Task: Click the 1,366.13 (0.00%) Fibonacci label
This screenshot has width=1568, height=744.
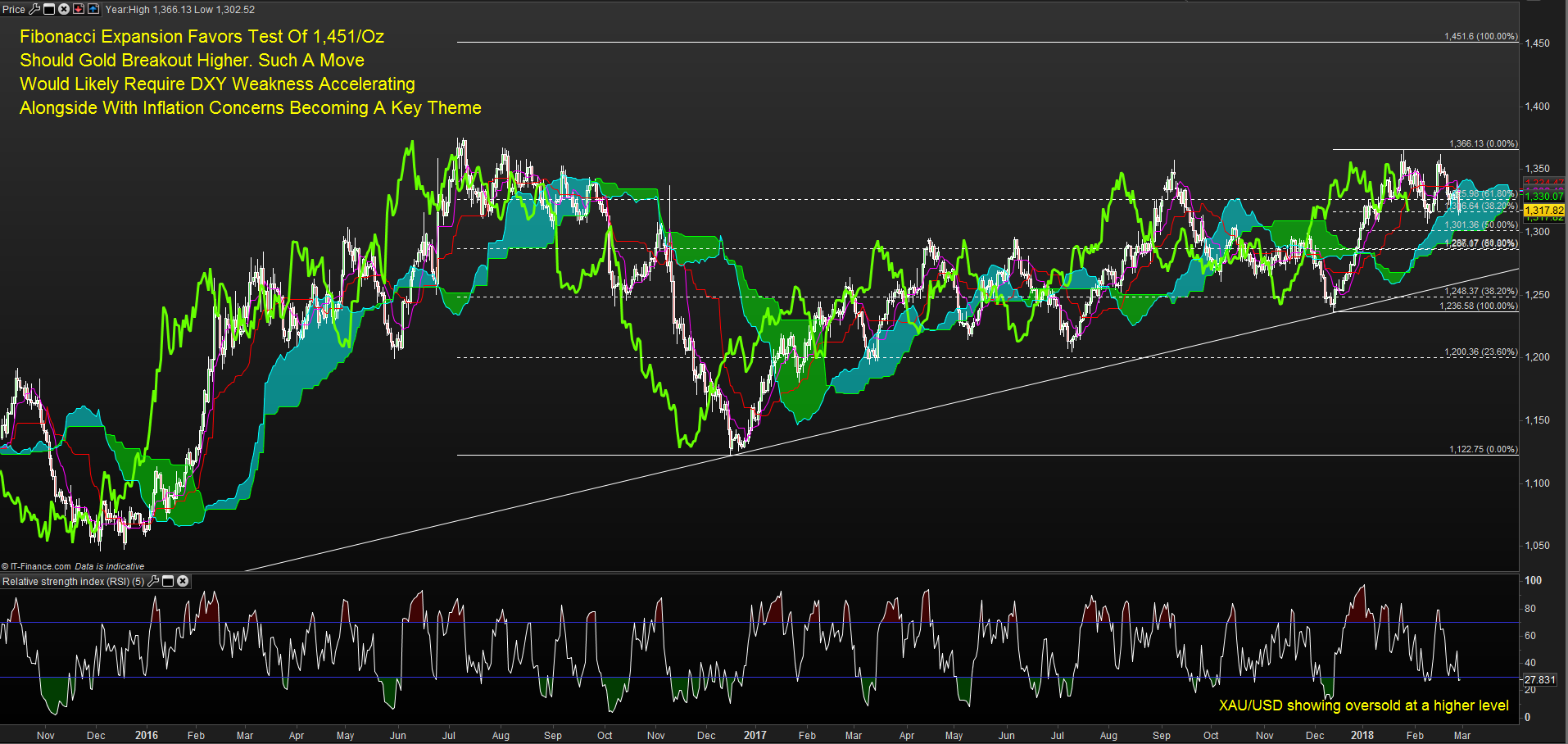Action: coord(1483,143)
